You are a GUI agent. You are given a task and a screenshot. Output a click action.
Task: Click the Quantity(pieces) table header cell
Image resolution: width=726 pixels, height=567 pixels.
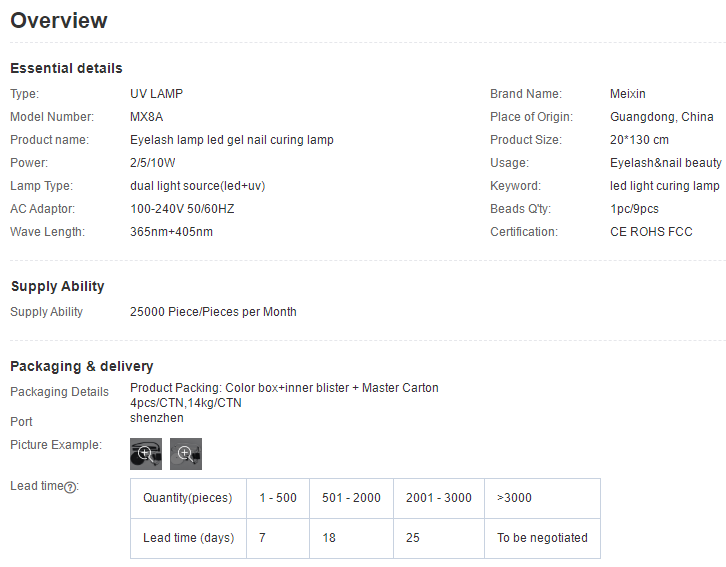click(x=187, y=498)
